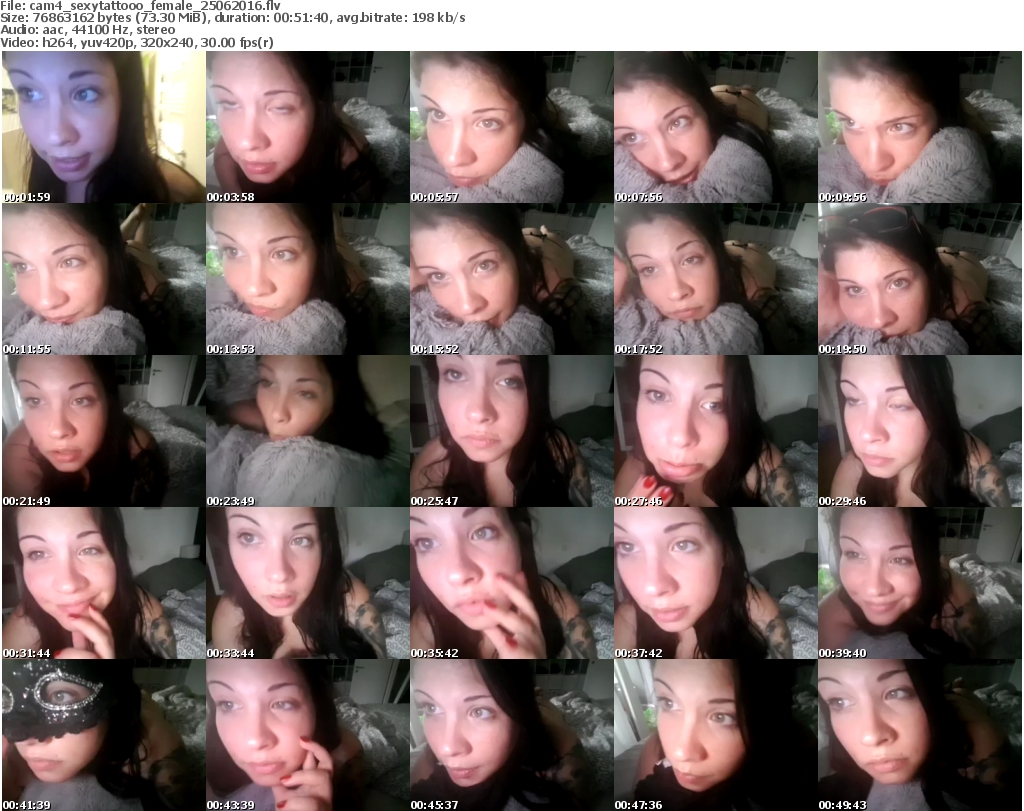Viewport: 1024px width, 811px height.
Task: Click the masked-face frame at 00:41:39
Action: (x=104, y=735)
